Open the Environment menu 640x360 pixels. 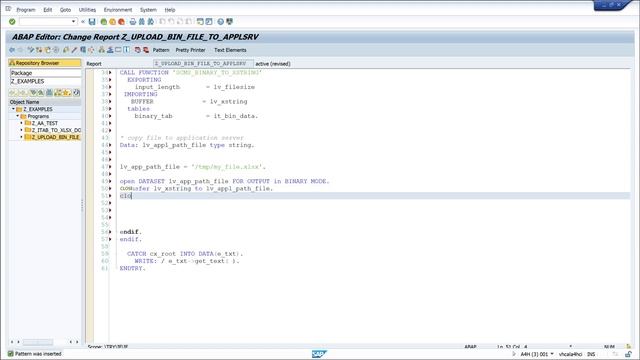point(118,9)
